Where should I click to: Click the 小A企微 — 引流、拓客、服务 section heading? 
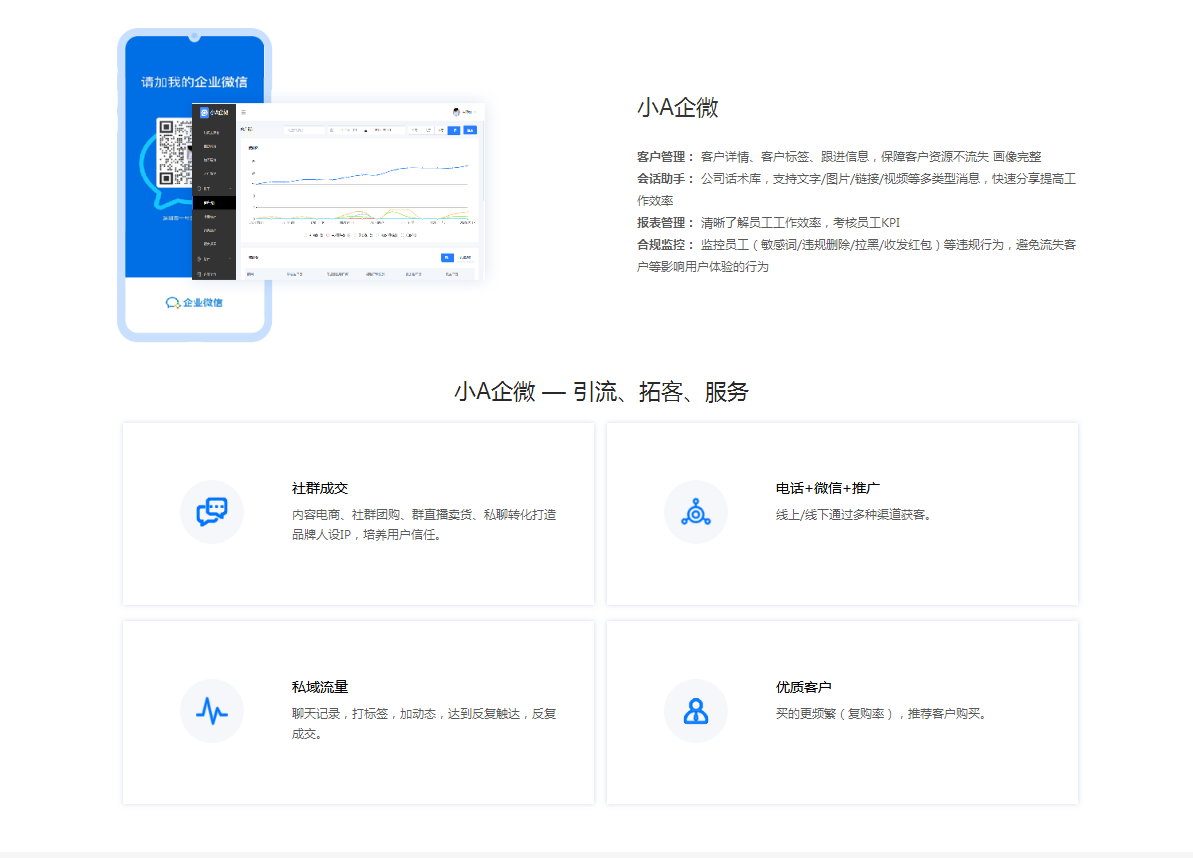(x=600, y=392)
